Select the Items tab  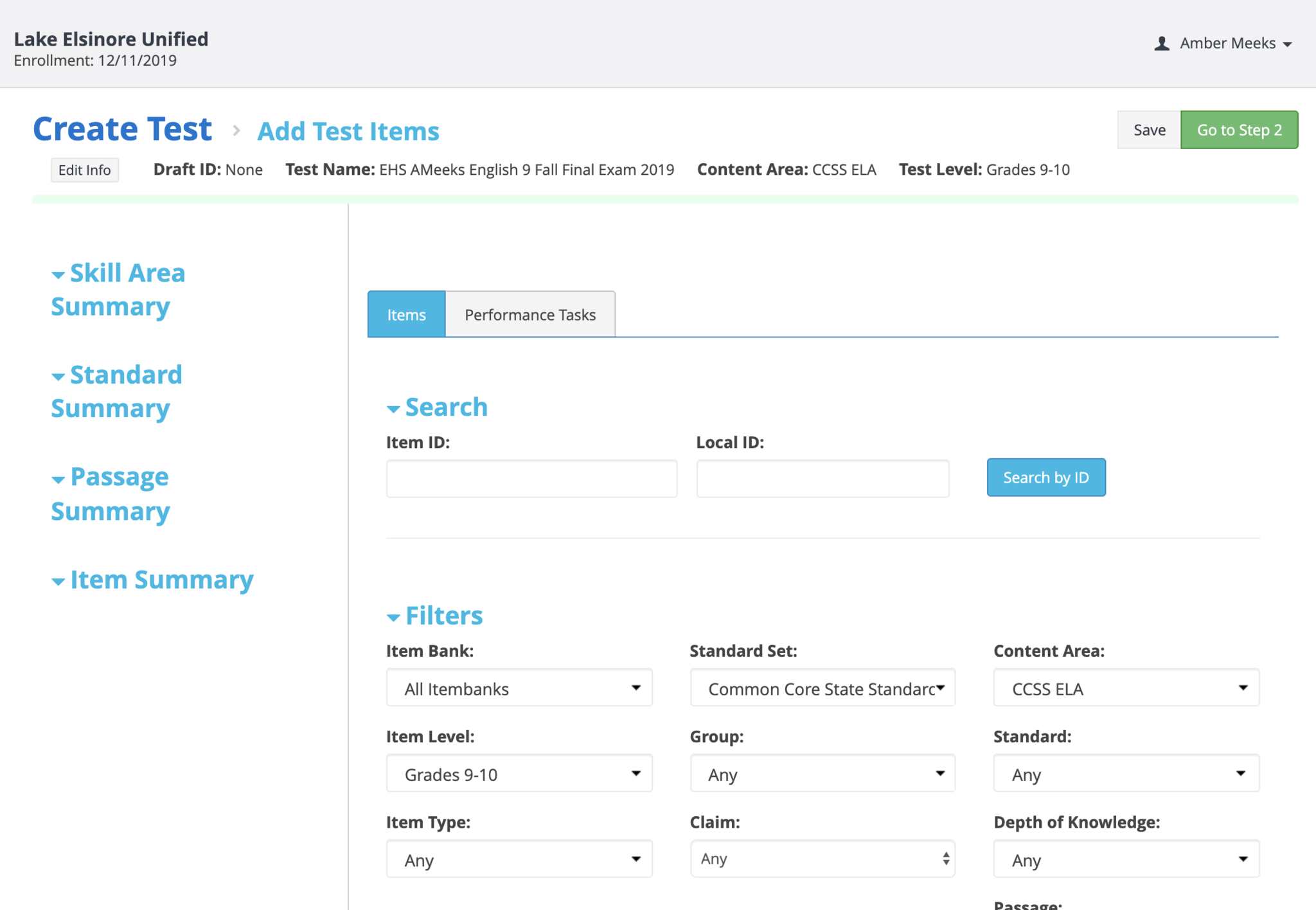(406, 314)
